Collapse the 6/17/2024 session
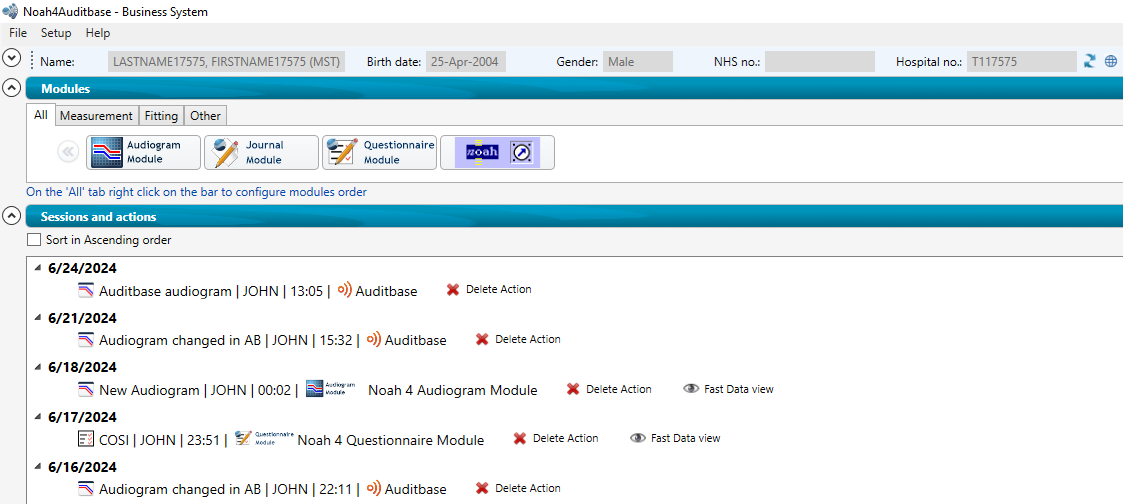This screenshot has height=504, width=1123. pyautogui.click(x=37, y=417)
